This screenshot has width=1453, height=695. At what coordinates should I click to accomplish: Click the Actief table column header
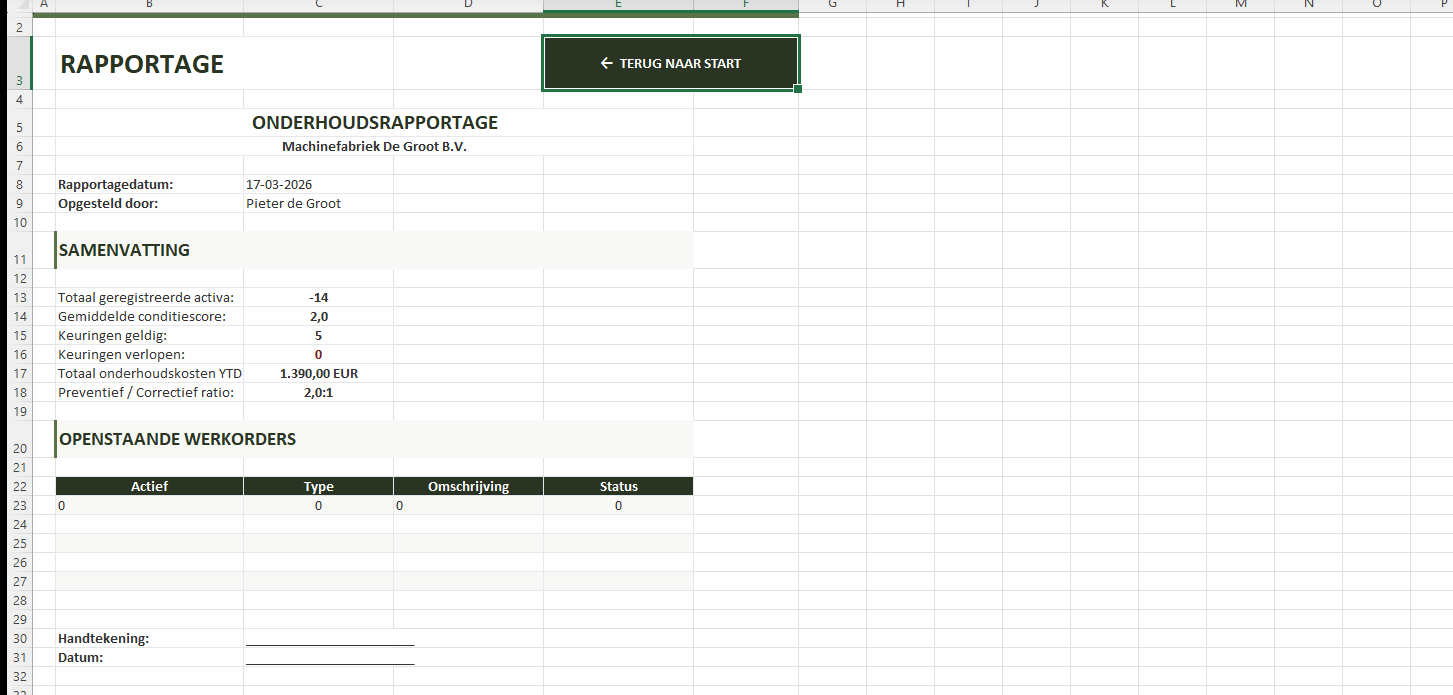click(x=149, y=486)
